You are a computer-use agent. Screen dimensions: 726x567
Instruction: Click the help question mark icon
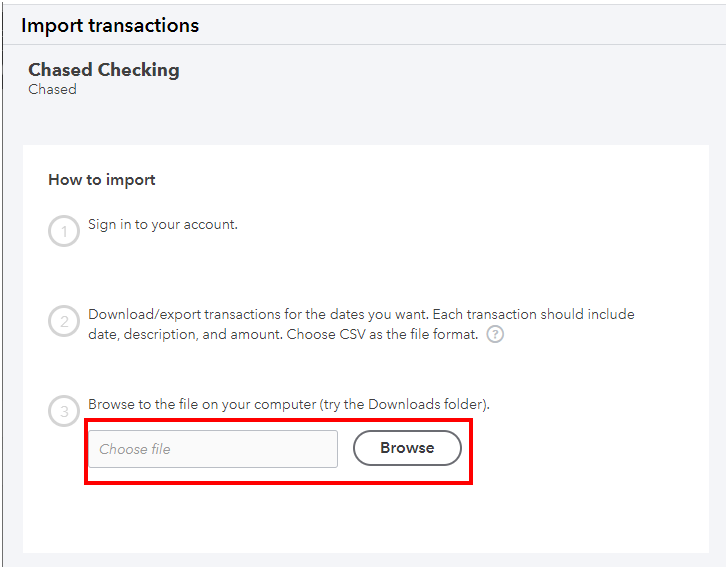(495, 335)
